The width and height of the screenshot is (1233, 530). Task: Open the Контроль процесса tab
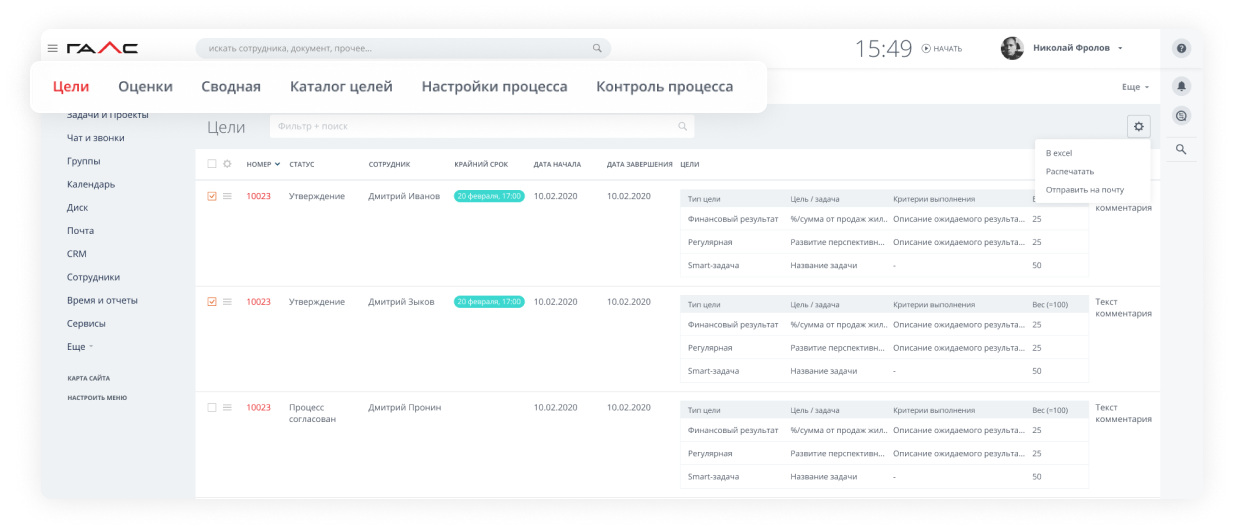[664, 87]
